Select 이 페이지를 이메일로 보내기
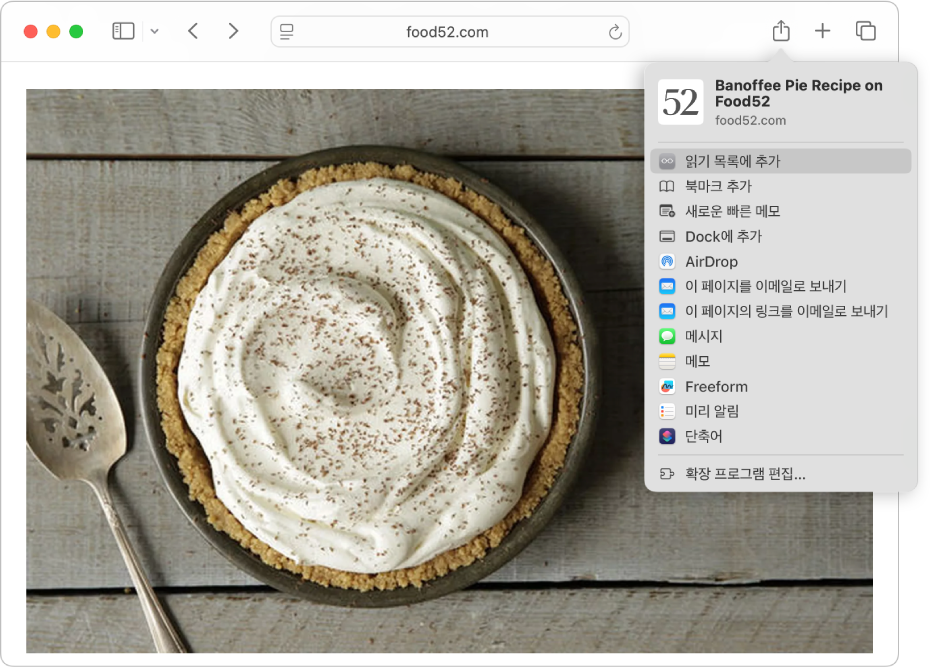 (x=780, y=286)
